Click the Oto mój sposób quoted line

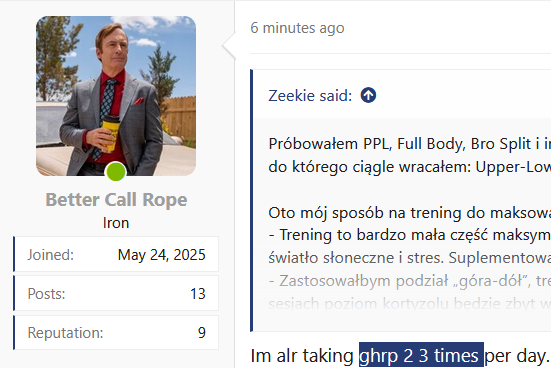409,213
